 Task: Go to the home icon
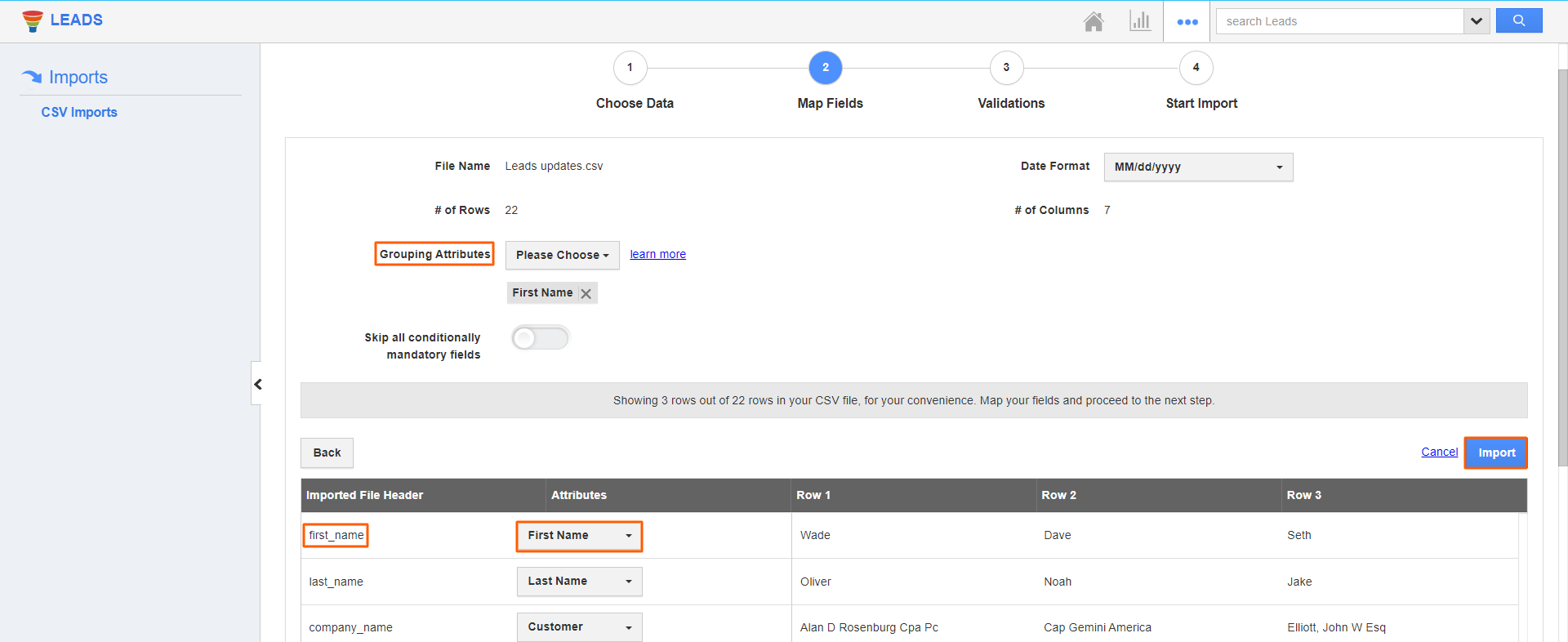click(1094, 21)
